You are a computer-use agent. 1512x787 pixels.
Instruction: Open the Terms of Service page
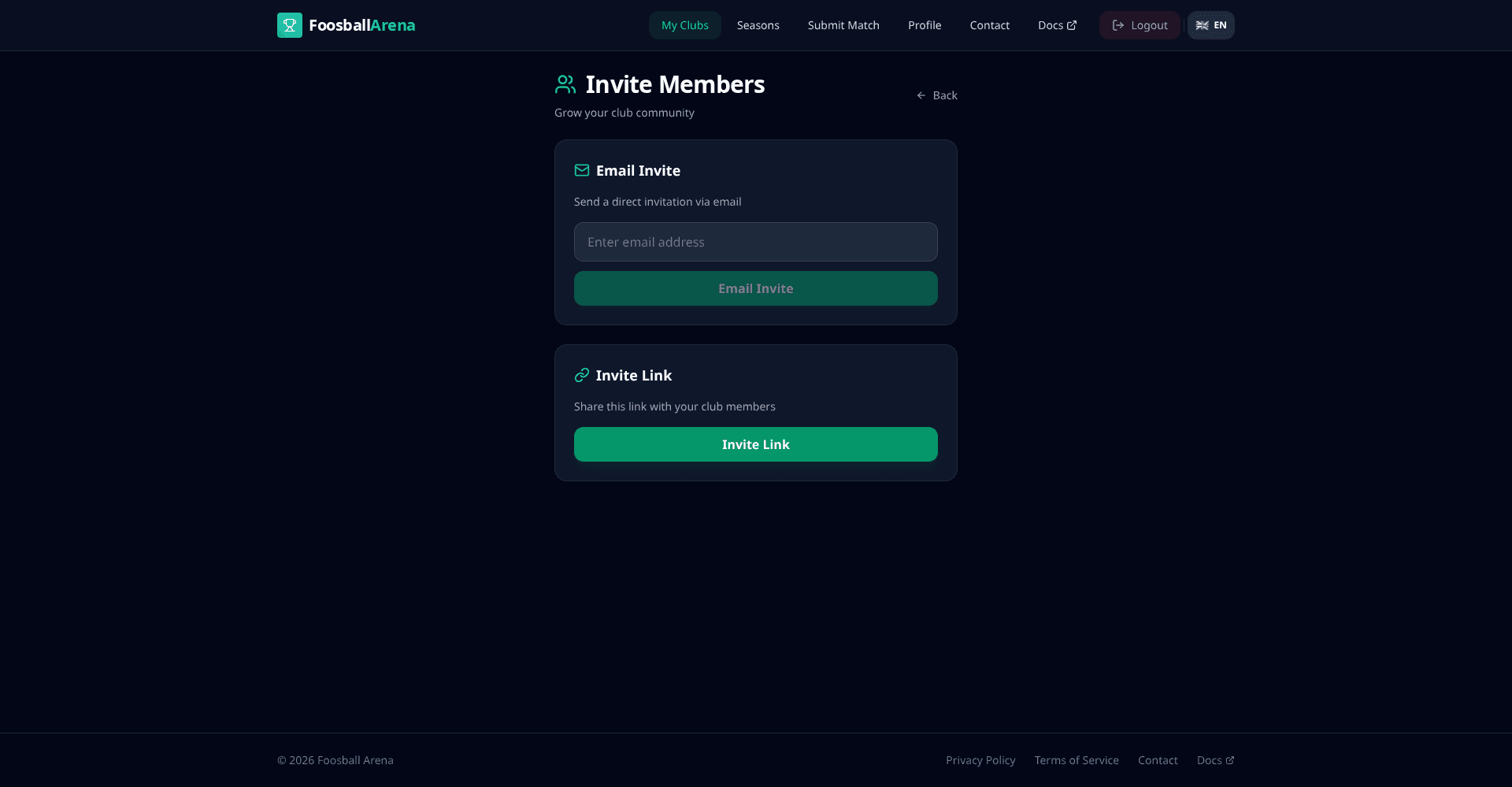pos(1076,760)
